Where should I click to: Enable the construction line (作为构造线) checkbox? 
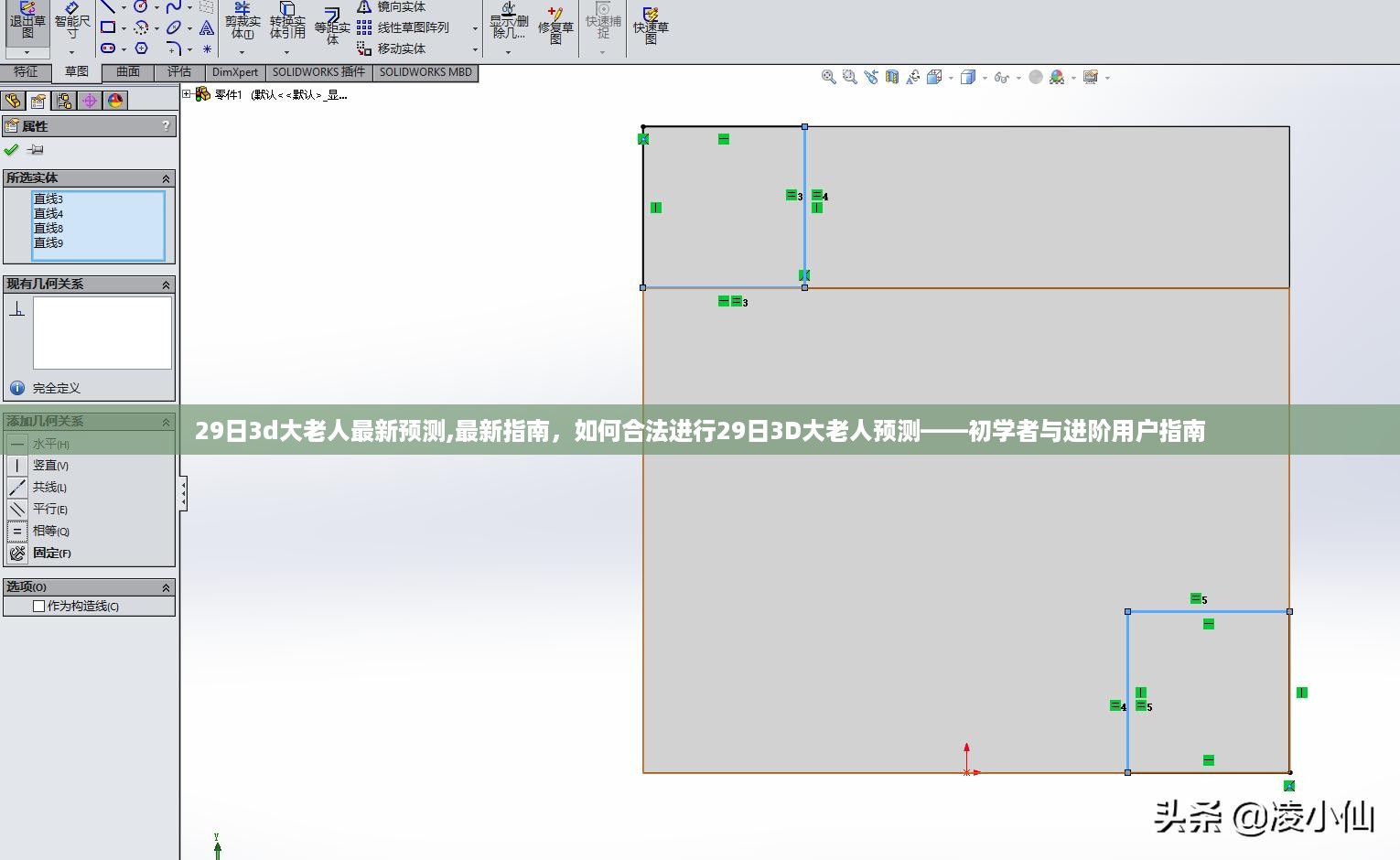39,606
